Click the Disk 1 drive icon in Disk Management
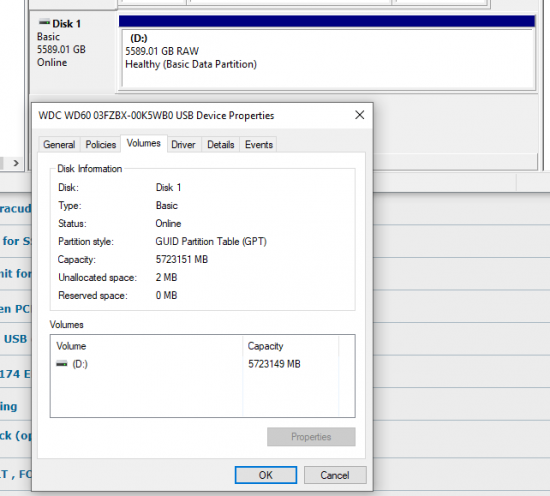Screen dimensions: 550x496 [44, 22]
